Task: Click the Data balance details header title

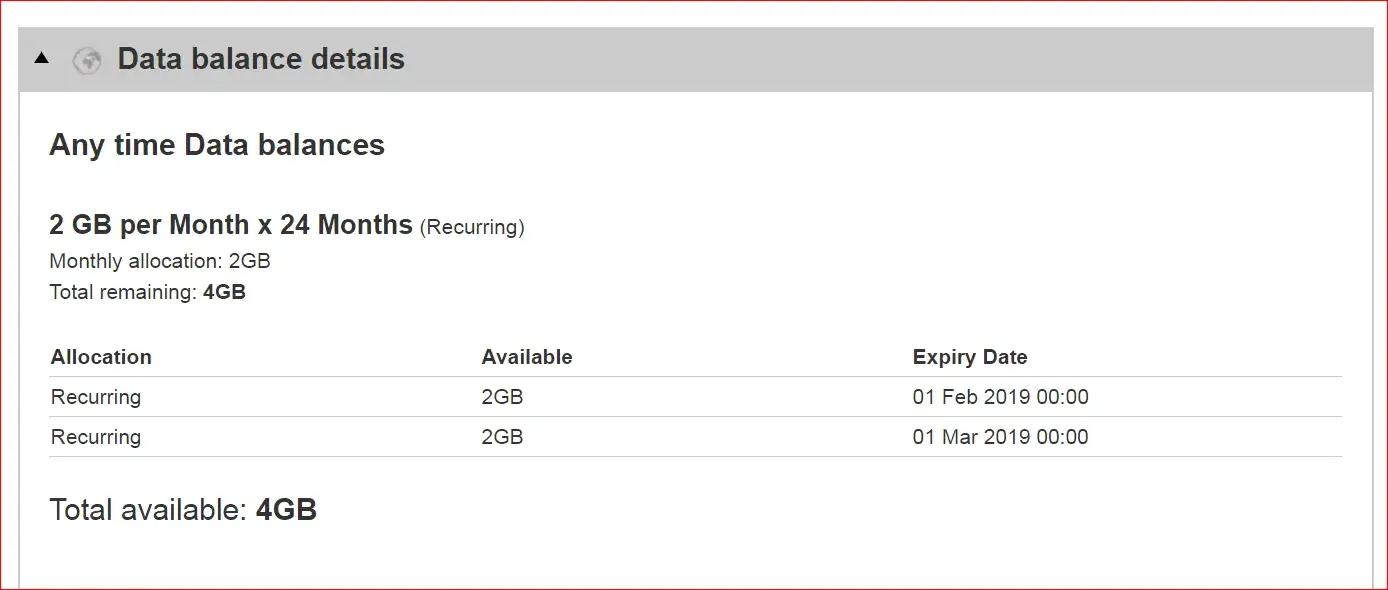Action: point(261,59)
